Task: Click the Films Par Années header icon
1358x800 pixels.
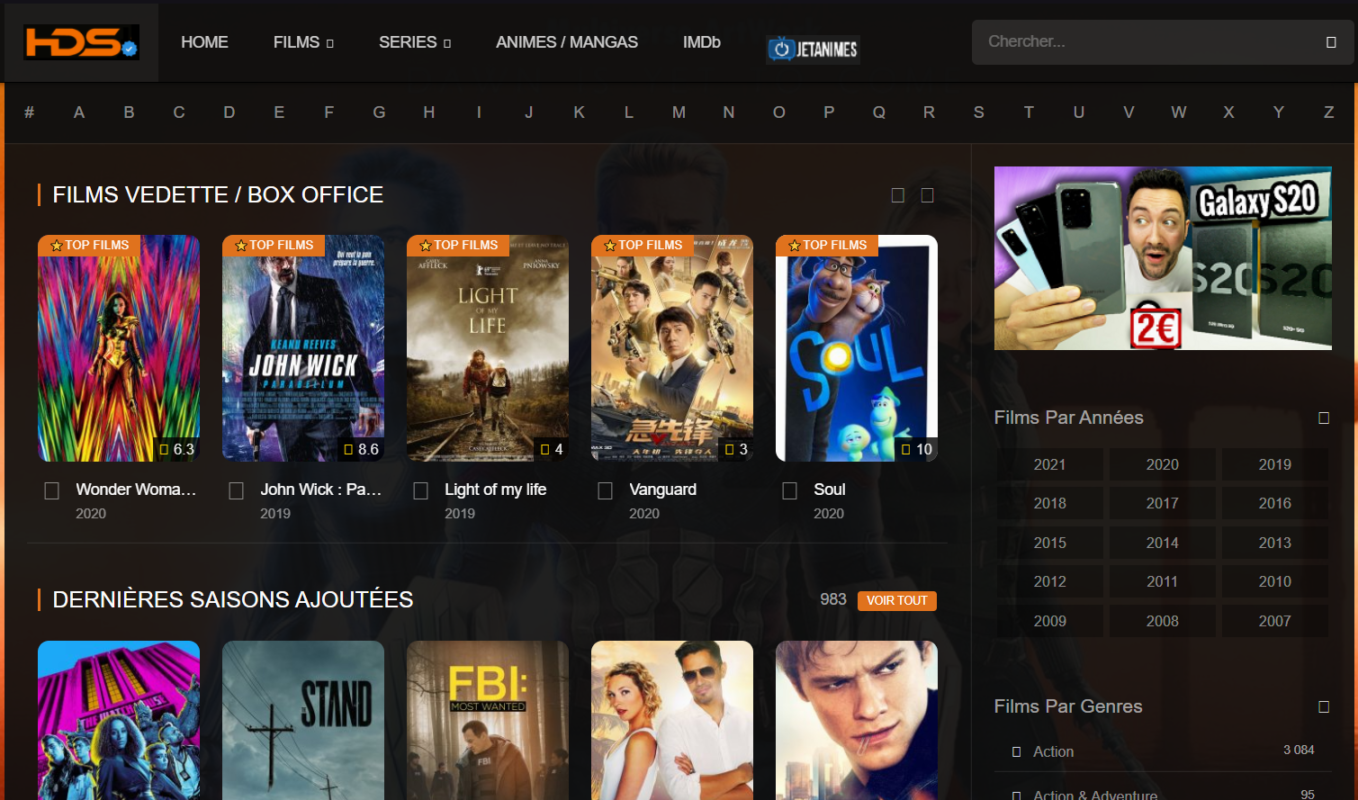Action: pos(1324,418)
